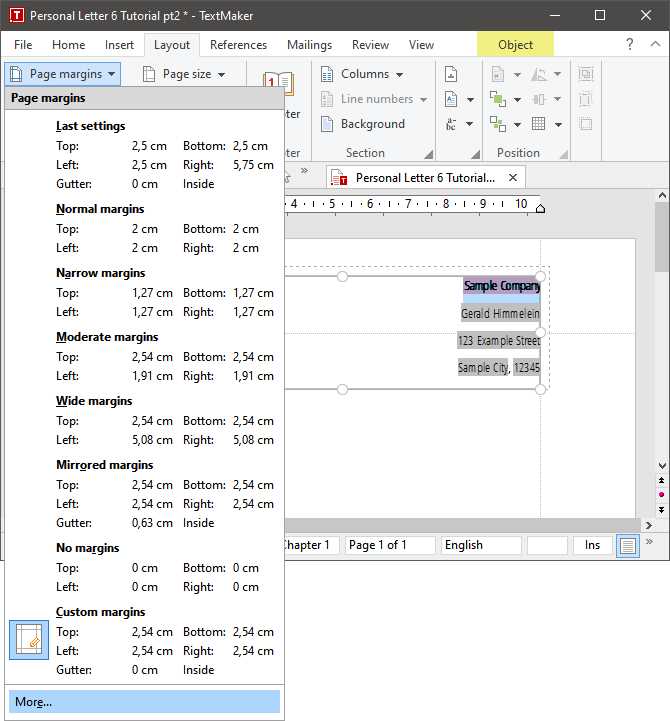This screenshot has height=721, width=670.
Task: Click the Custom margins page icon
Action: [x=29, y=640]
